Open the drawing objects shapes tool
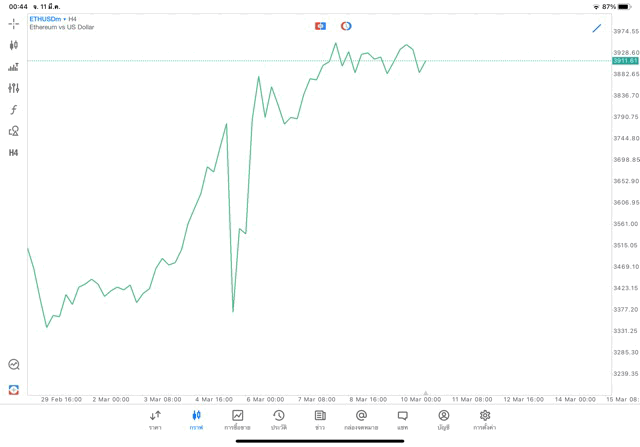This screenshot has height=447, width=640. (x=13, y=131)
